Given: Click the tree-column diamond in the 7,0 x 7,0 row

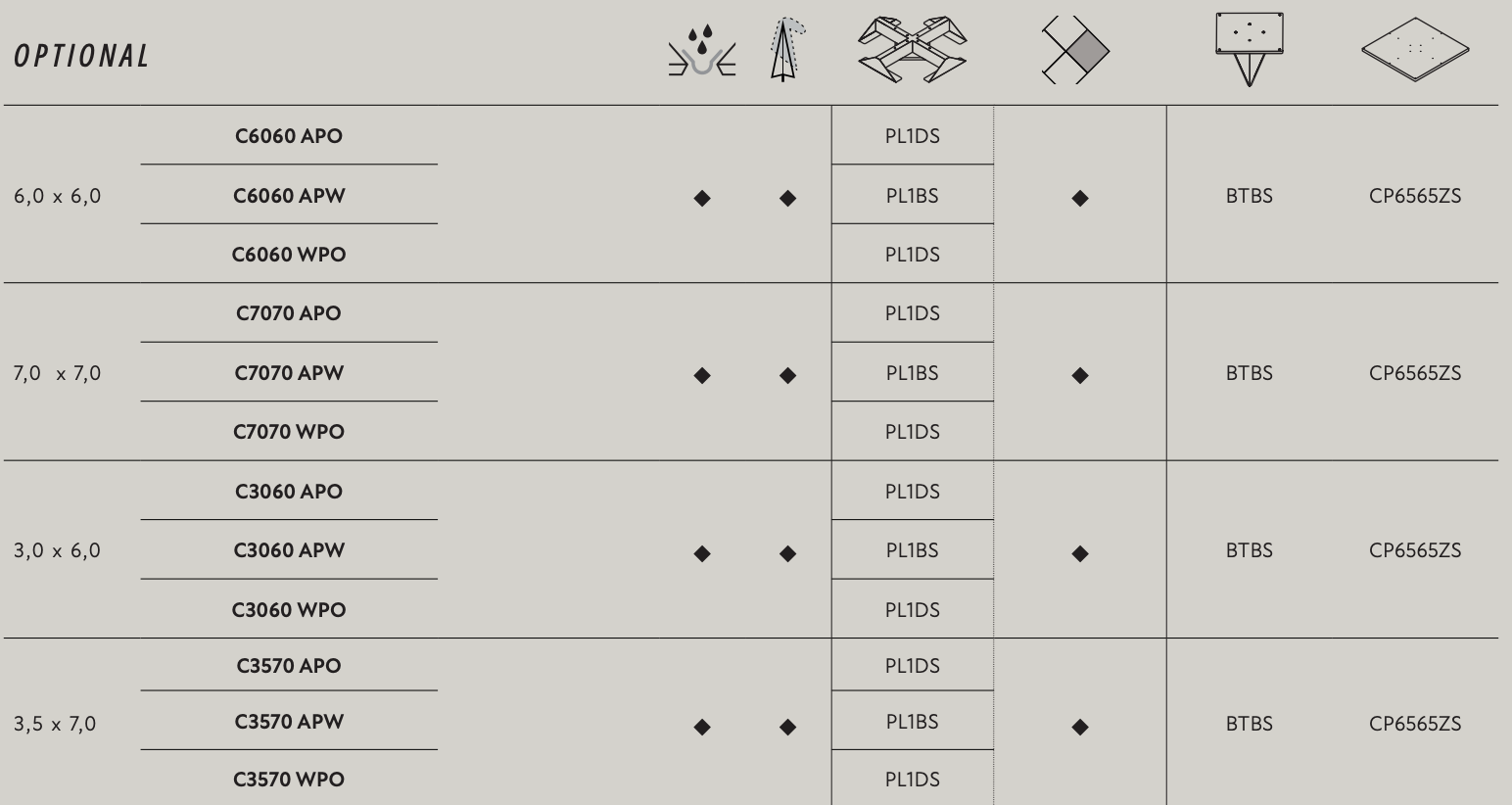Looking at the screenshot, I should [x=787, y=375].
